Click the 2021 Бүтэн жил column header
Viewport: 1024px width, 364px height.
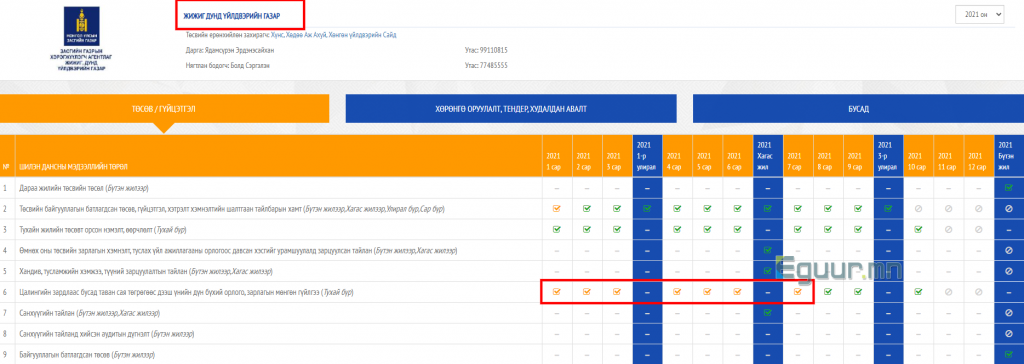click(x=1009, y=156)
